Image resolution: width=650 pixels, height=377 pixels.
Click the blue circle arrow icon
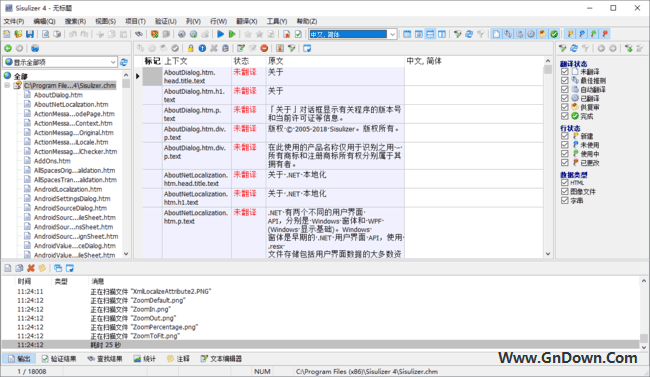click(x=202, y=49)
